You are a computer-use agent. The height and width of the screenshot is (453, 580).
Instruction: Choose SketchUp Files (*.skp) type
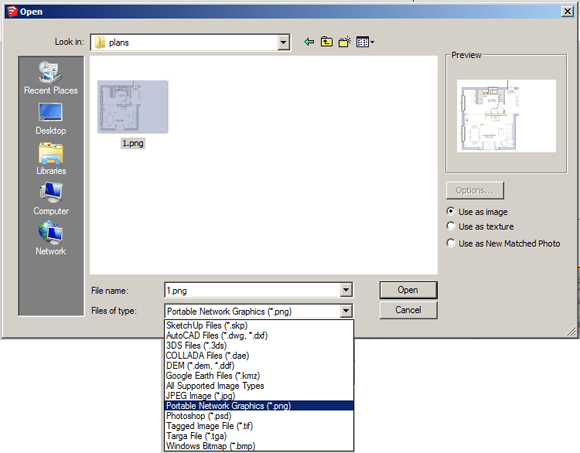click(x=259, y=325)
